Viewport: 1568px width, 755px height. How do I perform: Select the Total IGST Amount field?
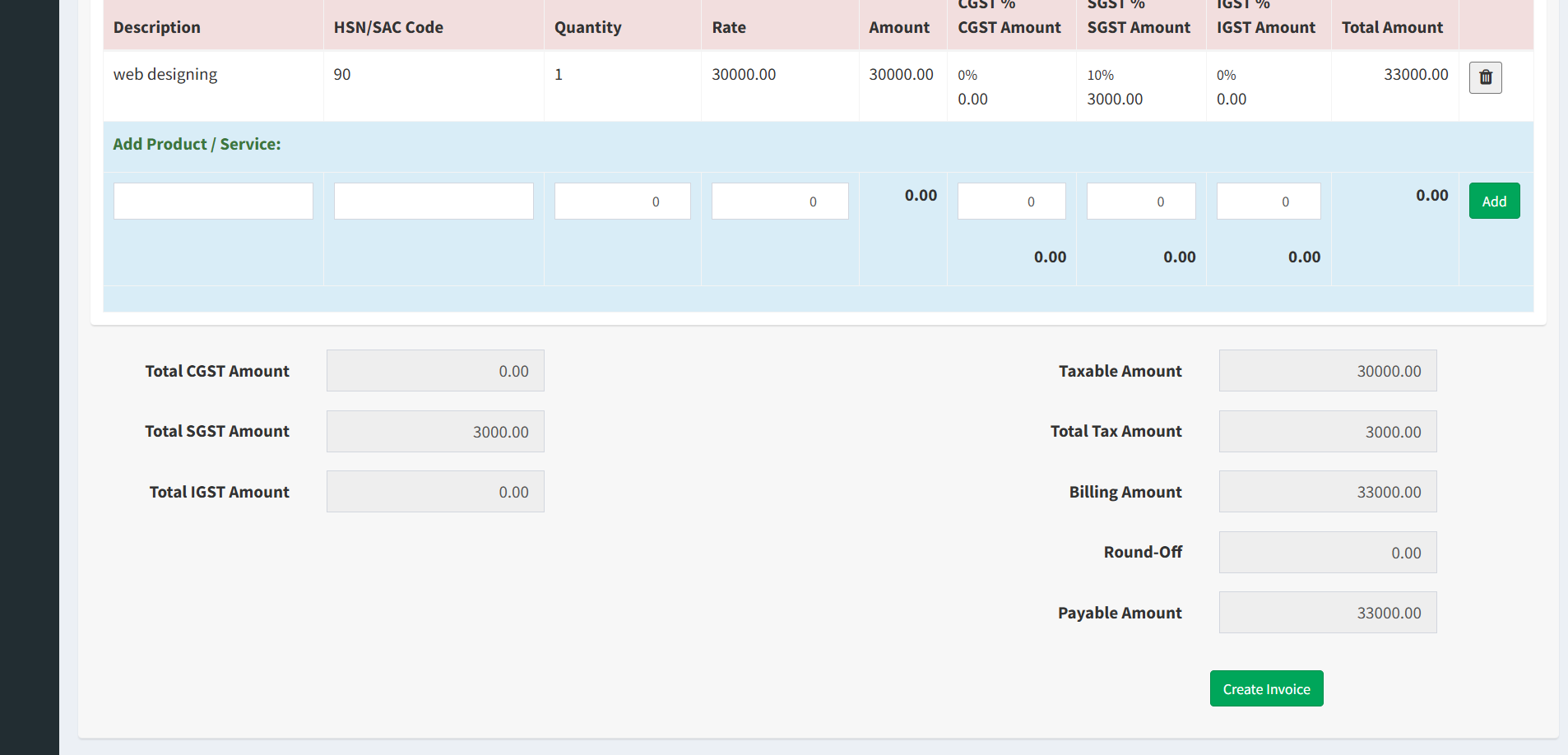pos(435,492)
